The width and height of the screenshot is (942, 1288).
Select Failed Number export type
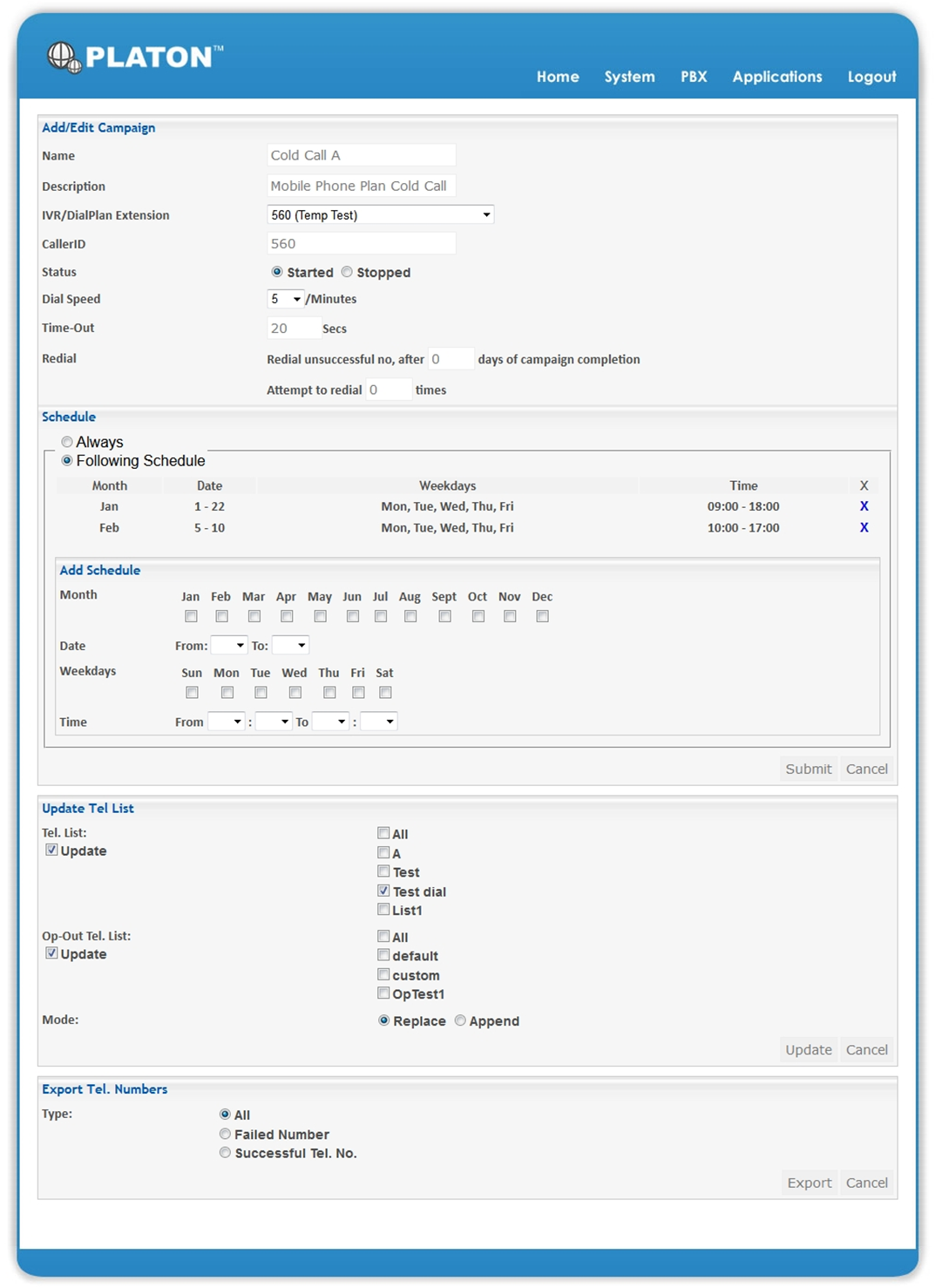click(225, 1134)
